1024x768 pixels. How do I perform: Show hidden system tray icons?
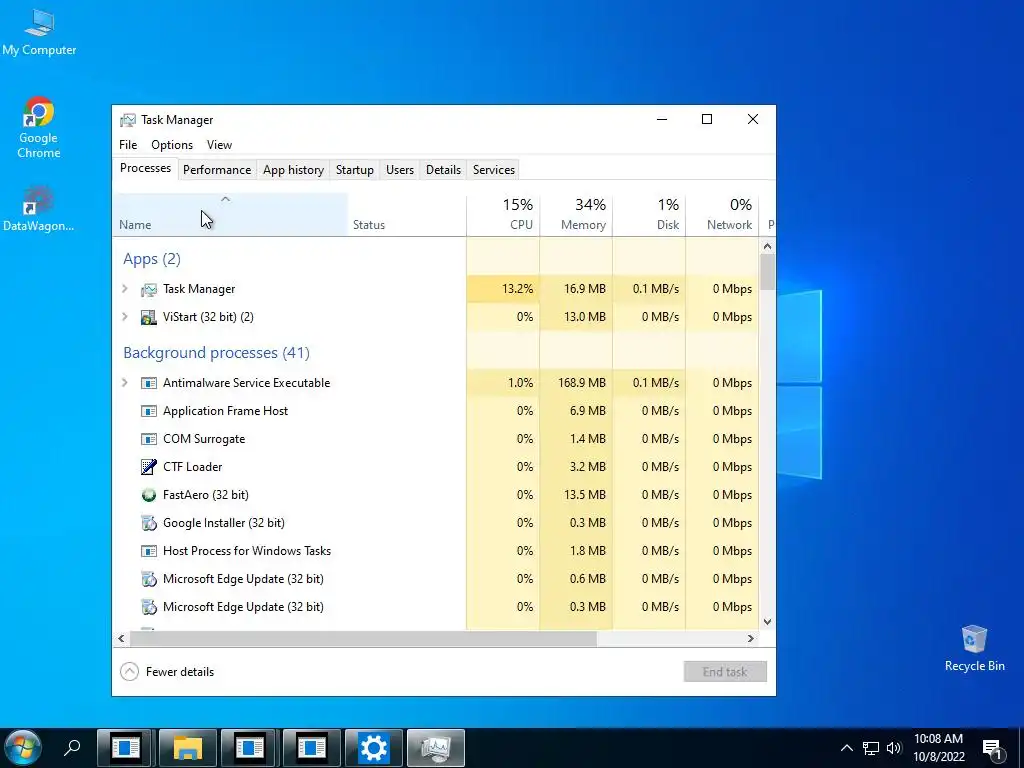coord(846,748)
